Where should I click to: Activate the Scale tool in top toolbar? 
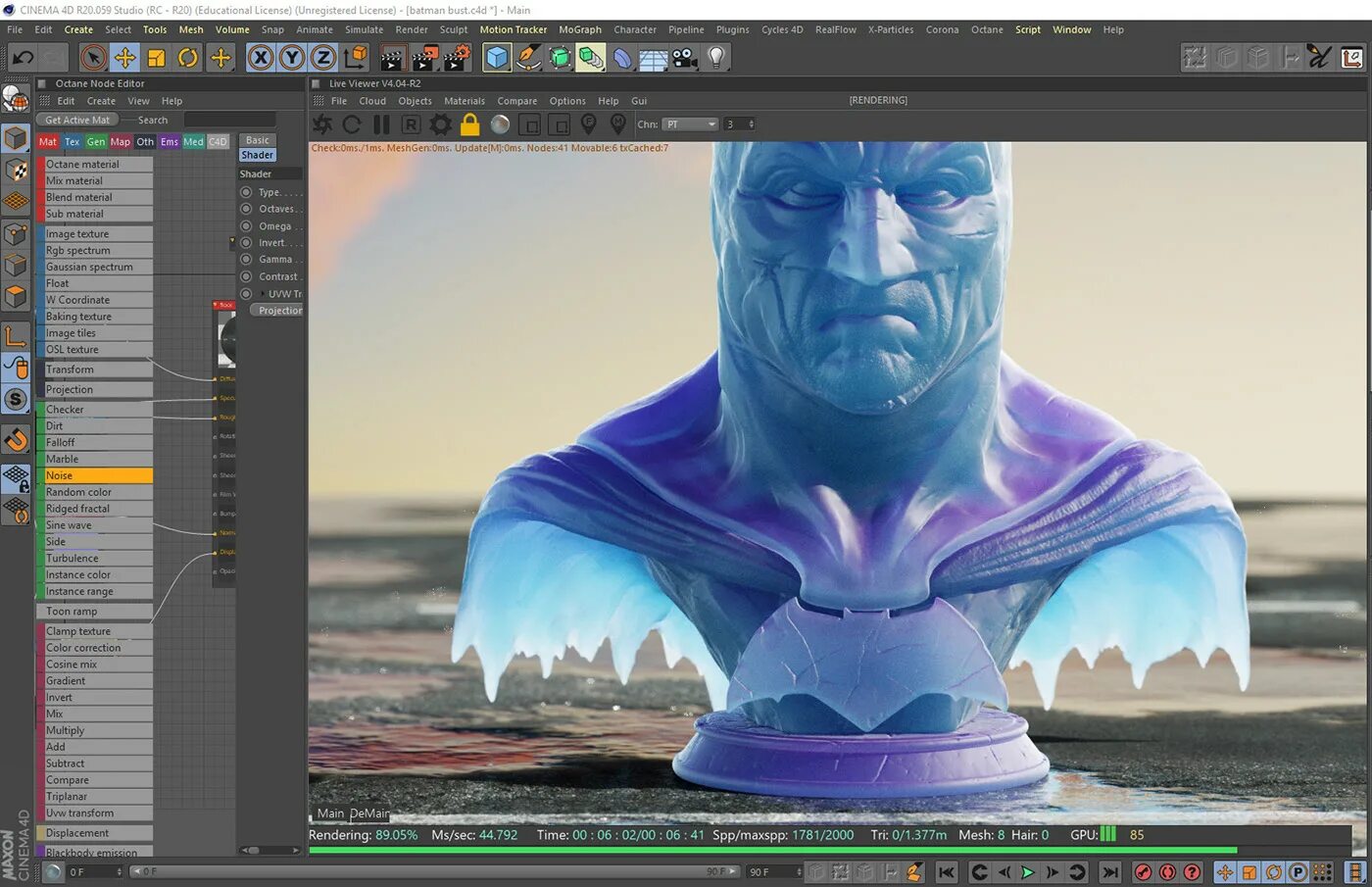(x=157, y=58)
